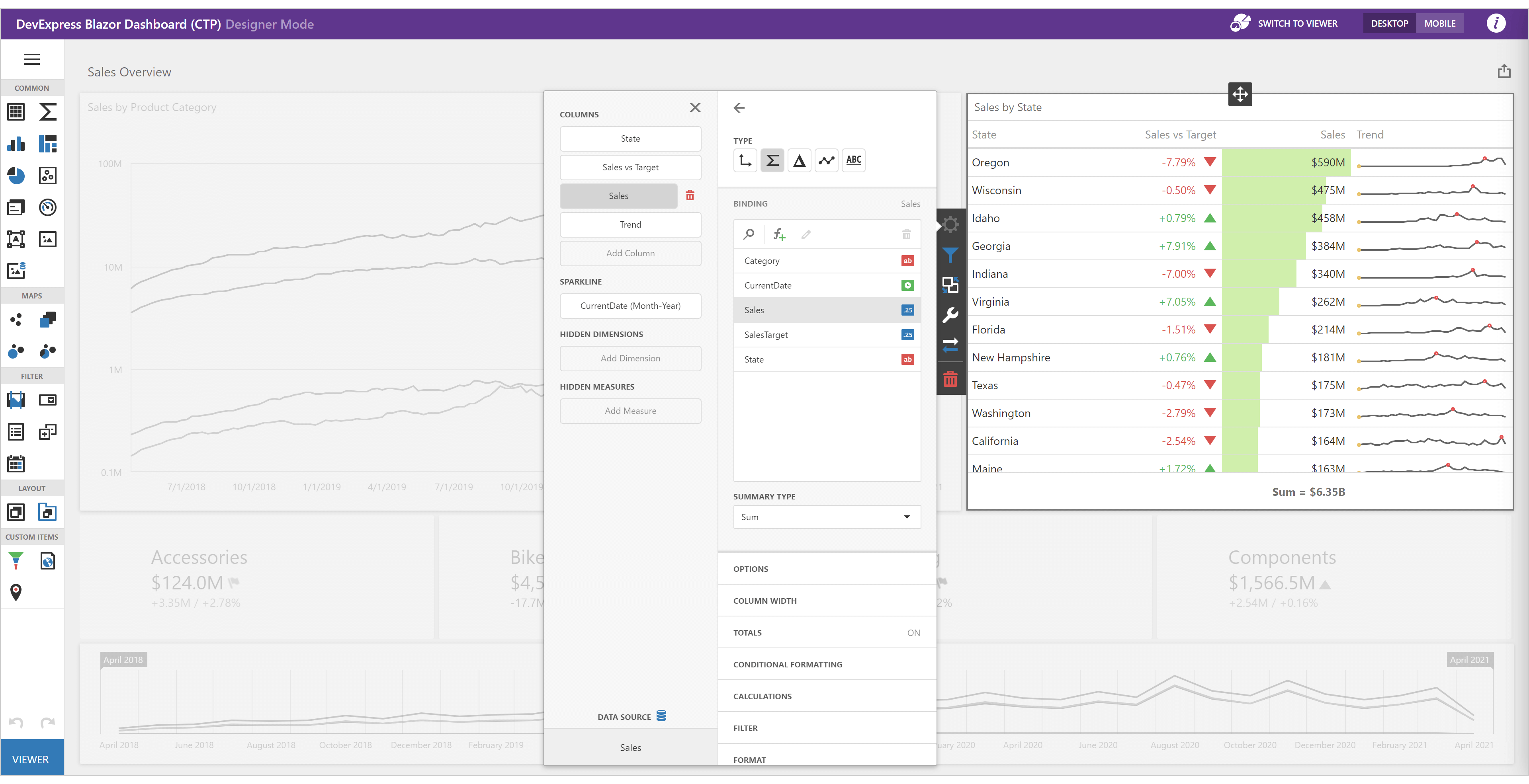The image size is (1529, 784).
Task: Expand the Column Width options section
Action: click(764, 600)
